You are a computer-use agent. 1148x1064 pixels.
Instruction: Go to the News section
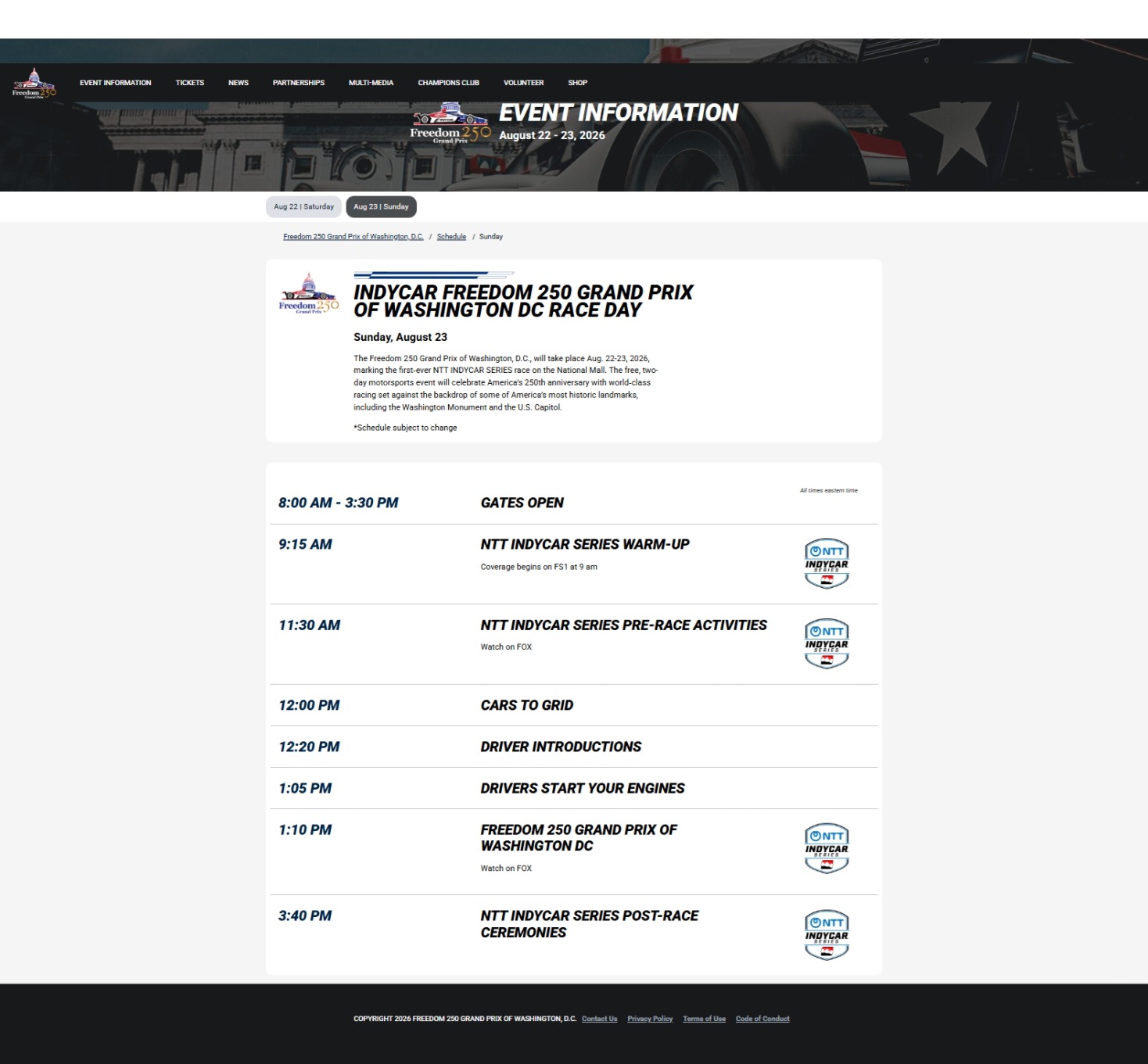coord(239,83)
